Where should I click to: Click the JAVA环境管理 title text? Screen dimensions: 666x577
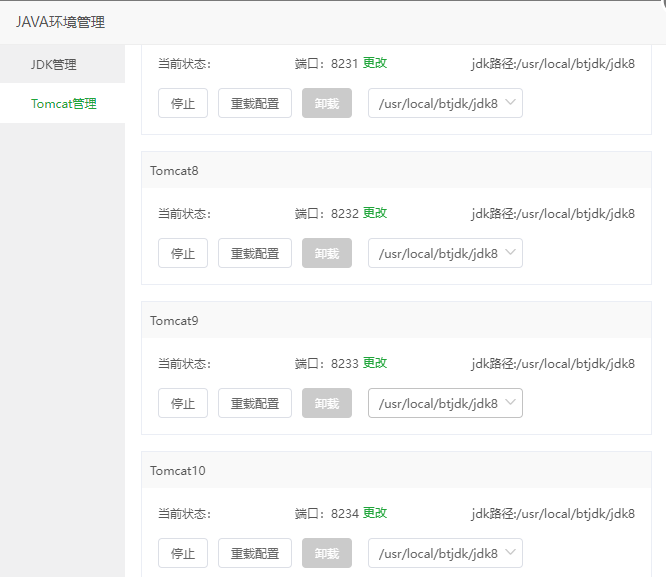click(x=60, y=22)
